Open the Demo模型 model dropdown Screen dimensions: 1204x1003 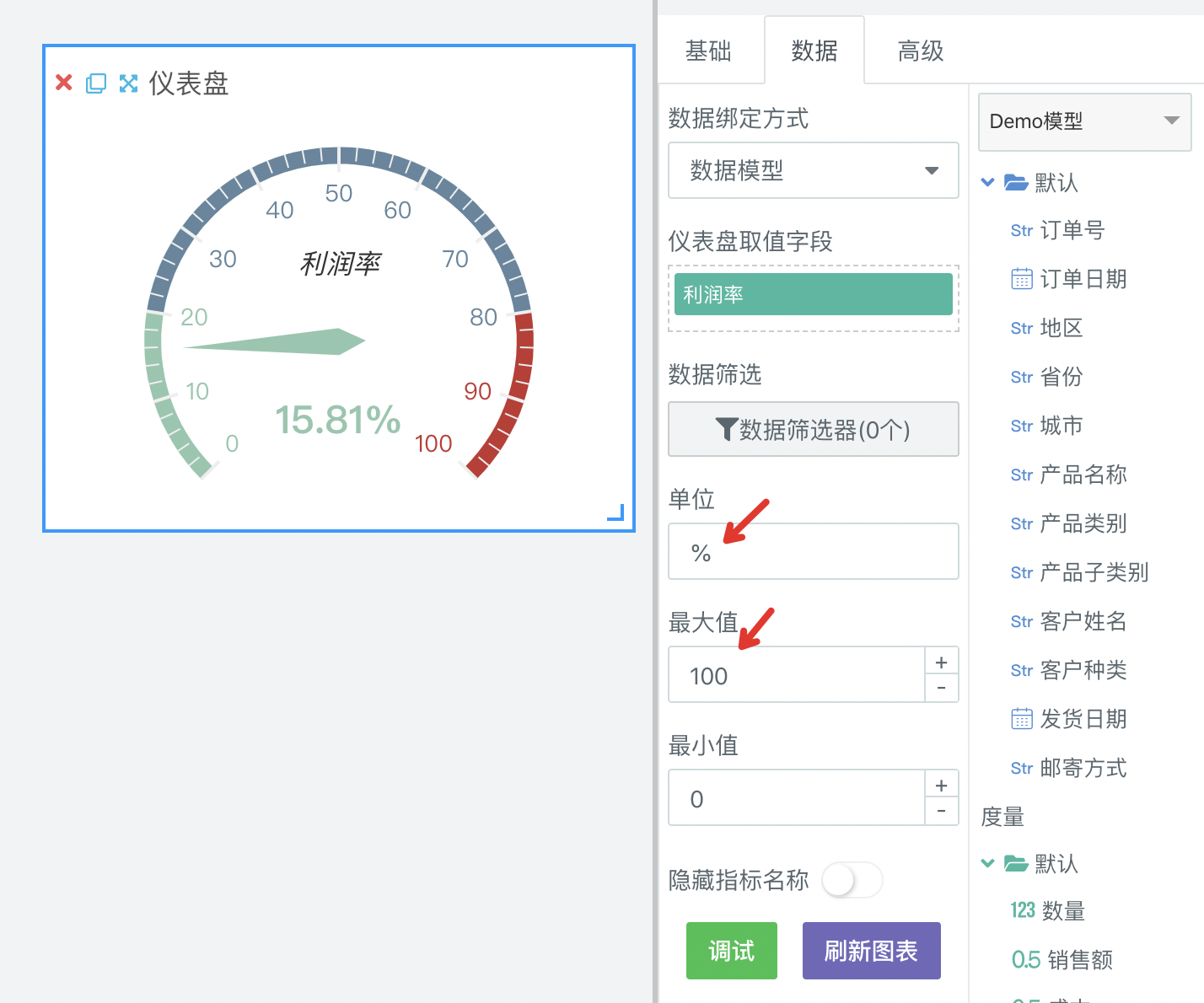click(x=1084, y=121)
